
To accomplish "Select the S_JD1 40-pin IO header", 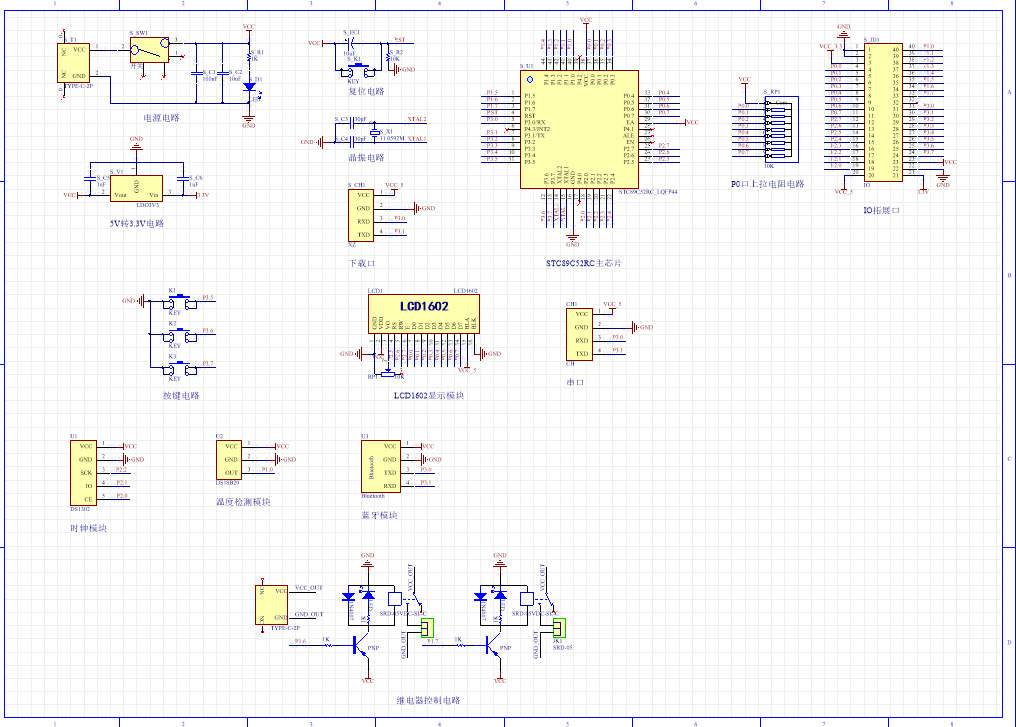I will 884,111.
